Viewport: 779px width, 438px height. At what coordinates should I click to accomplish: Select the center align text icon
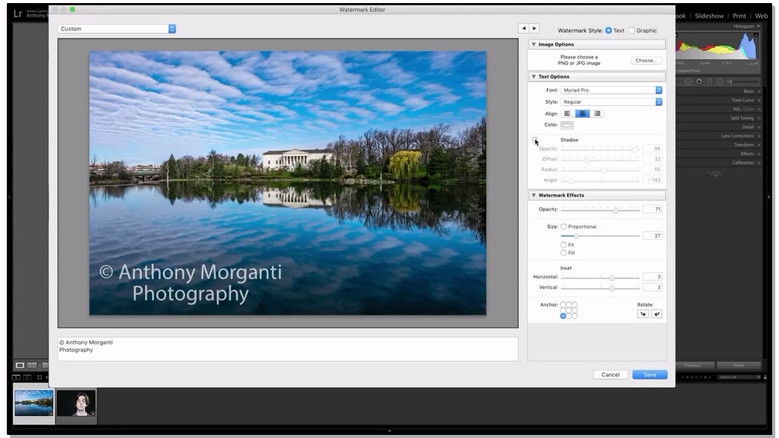[x=582, y=113]
